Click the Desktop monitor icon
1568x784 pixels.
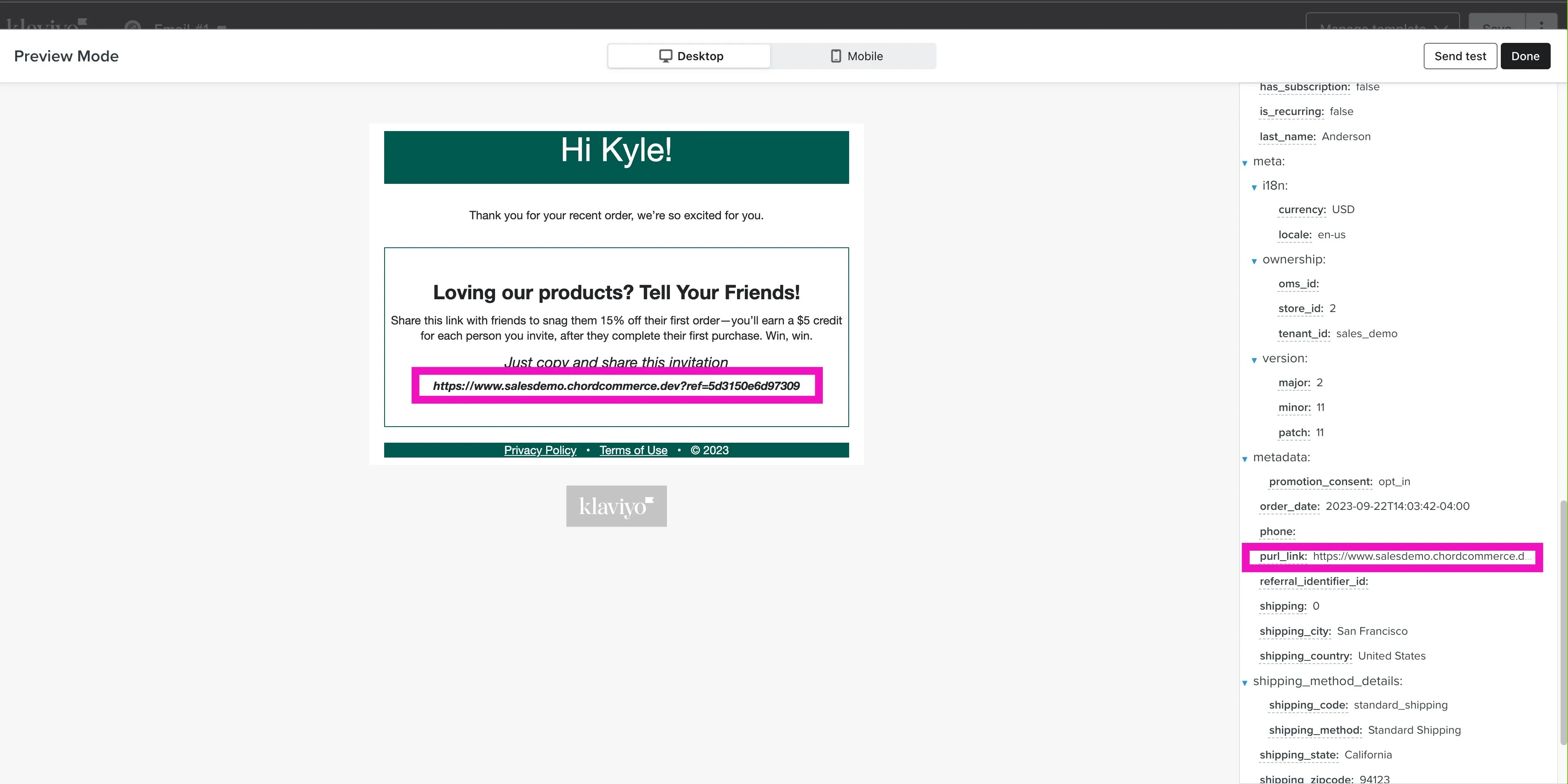point(665,56)
